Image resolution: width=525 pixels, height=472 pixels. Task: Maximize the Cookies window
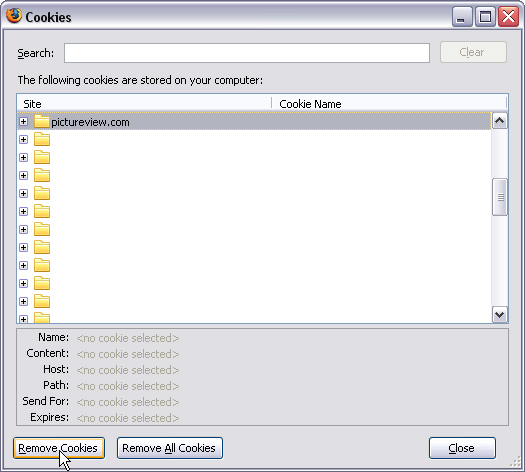[485, 17]
